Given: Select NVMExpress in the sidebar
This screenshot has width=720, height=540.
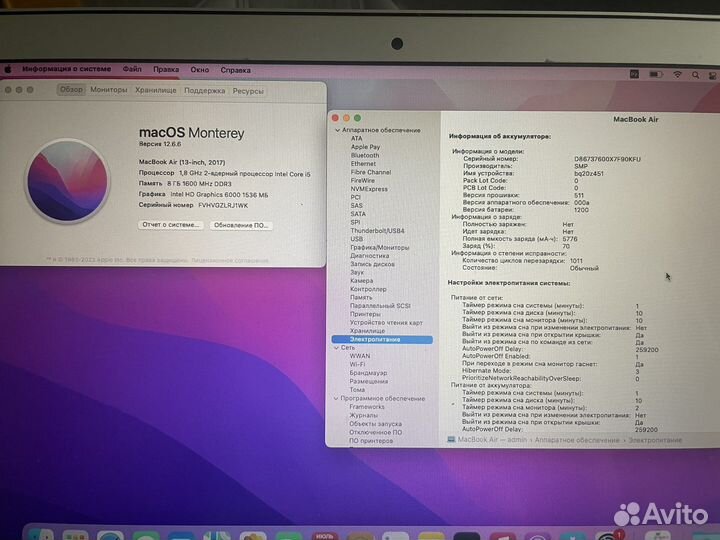Looking at the screenshot, I should [369, 189].
